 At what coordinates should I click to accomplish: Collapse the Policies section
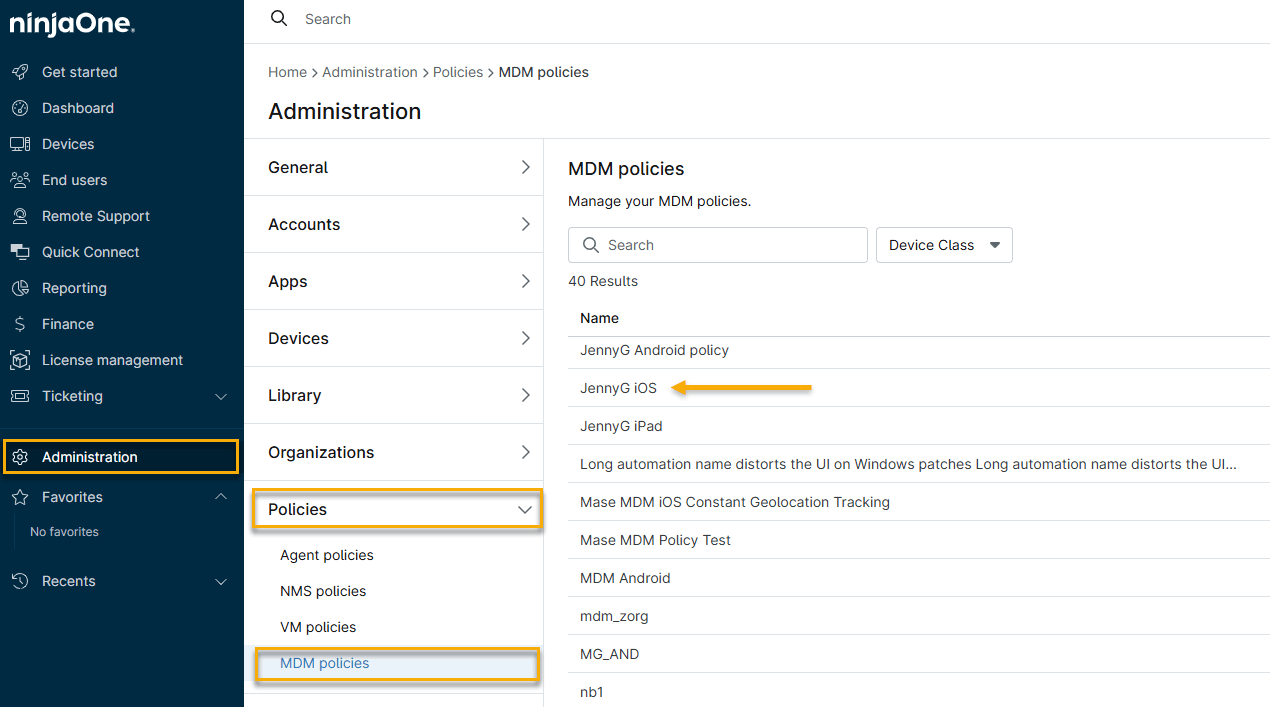(x=524, y=510)
